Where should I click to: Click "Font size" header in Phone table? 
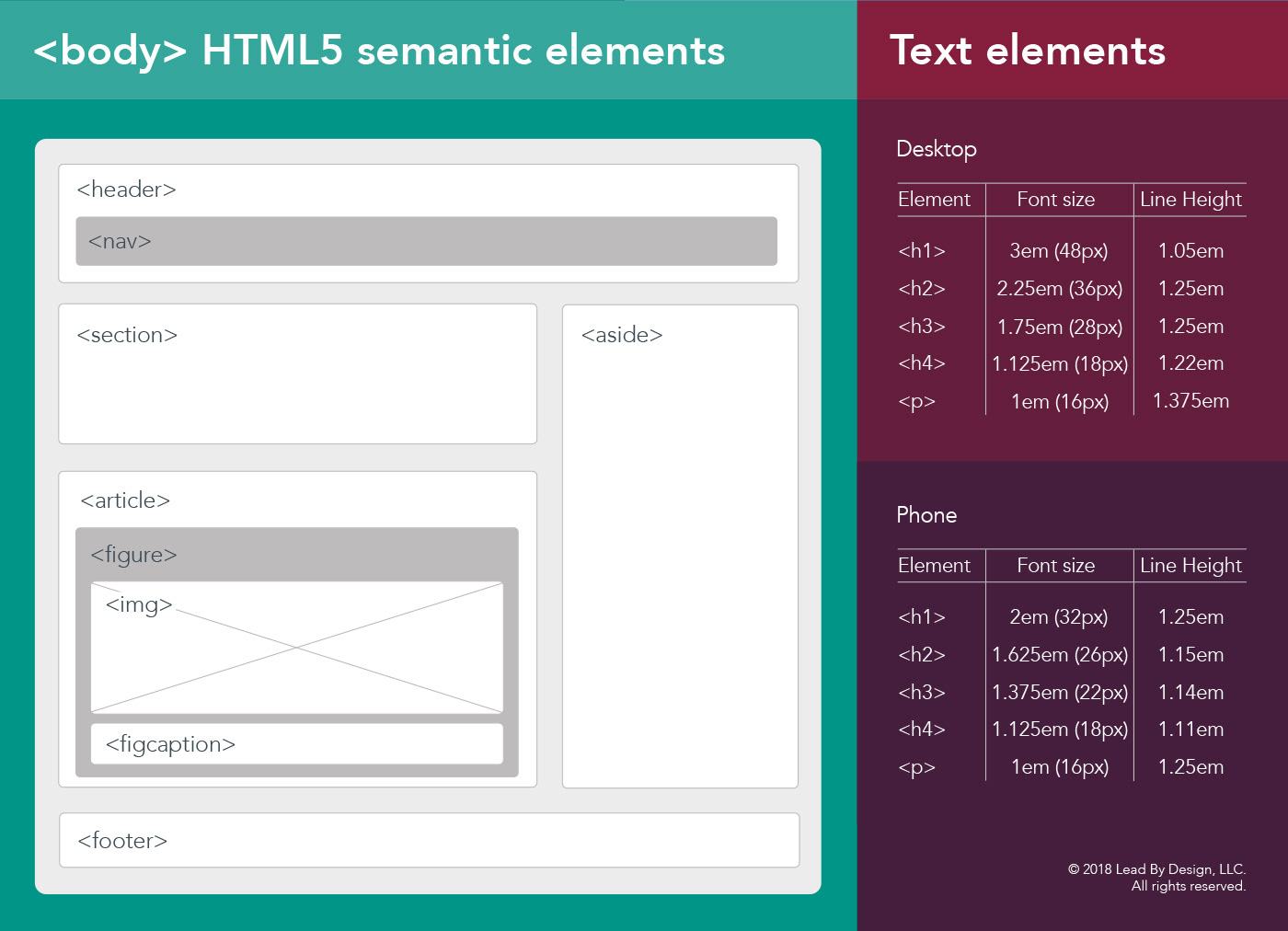point(1056,566)
